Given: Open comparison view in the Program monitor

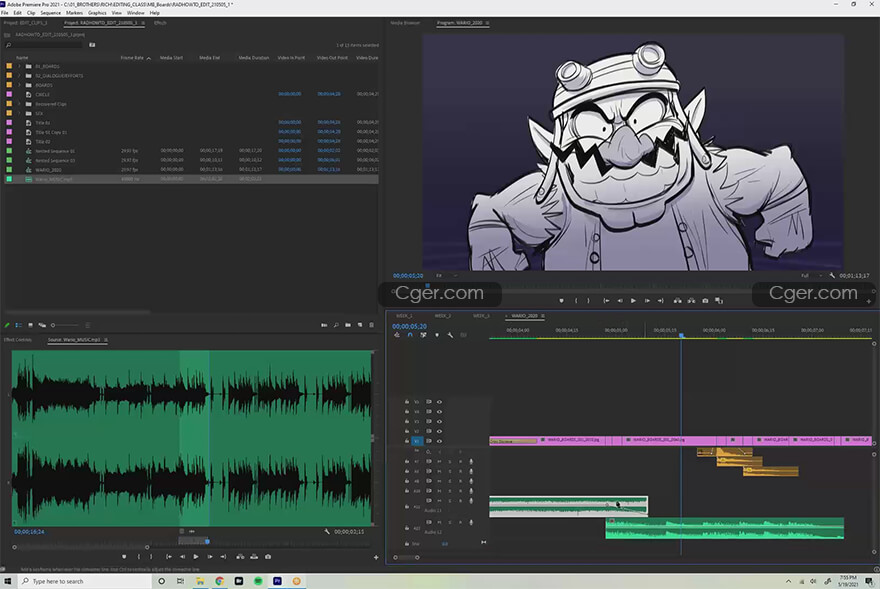Looking at the screenshot, I should [719, 301].
